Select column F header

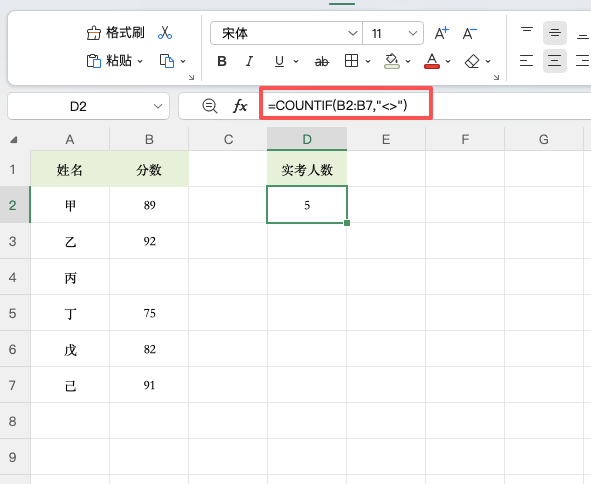pyautogui.click(x=465, y=139)
